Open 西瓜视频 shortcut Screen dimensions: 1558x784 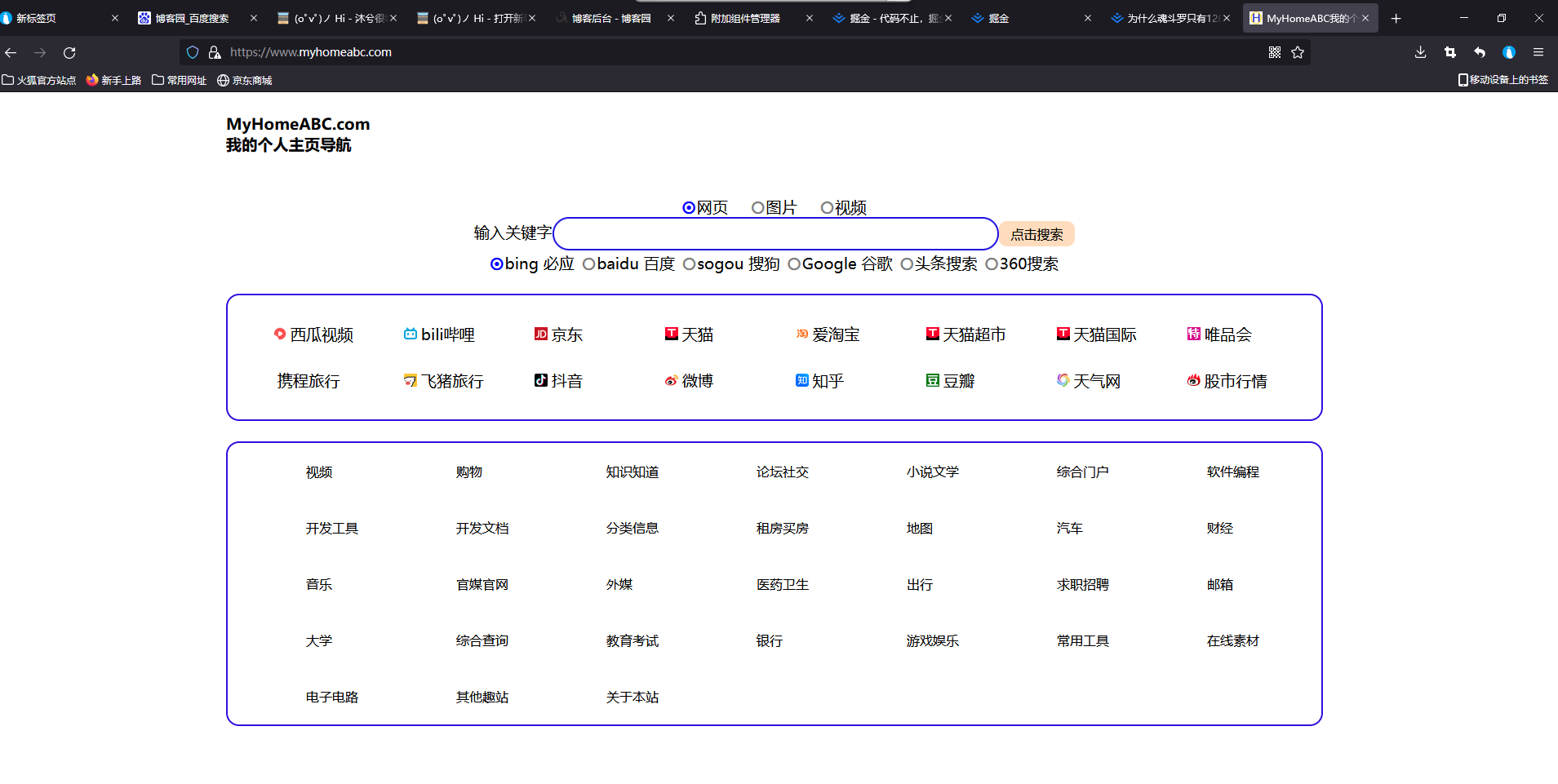click(x=314, y=334)
